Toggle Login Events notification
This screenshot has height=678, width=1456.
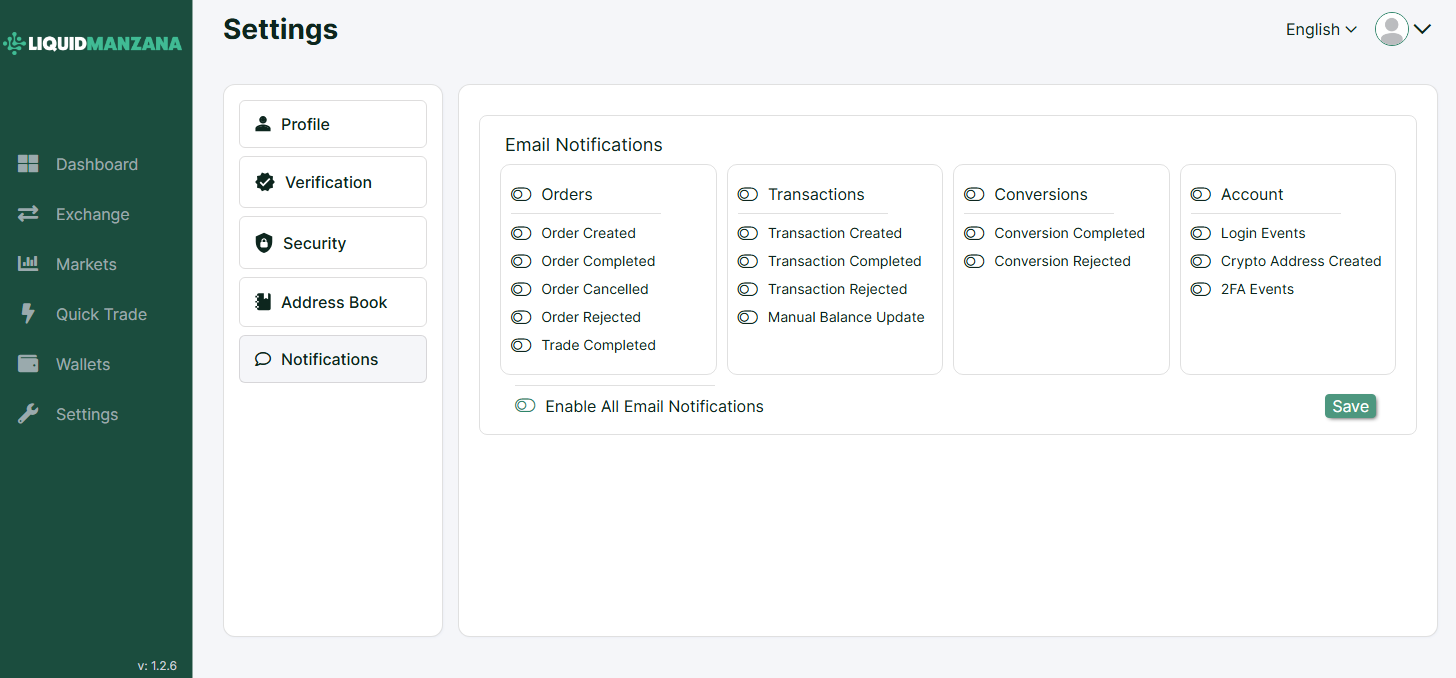click(1201, 233)
